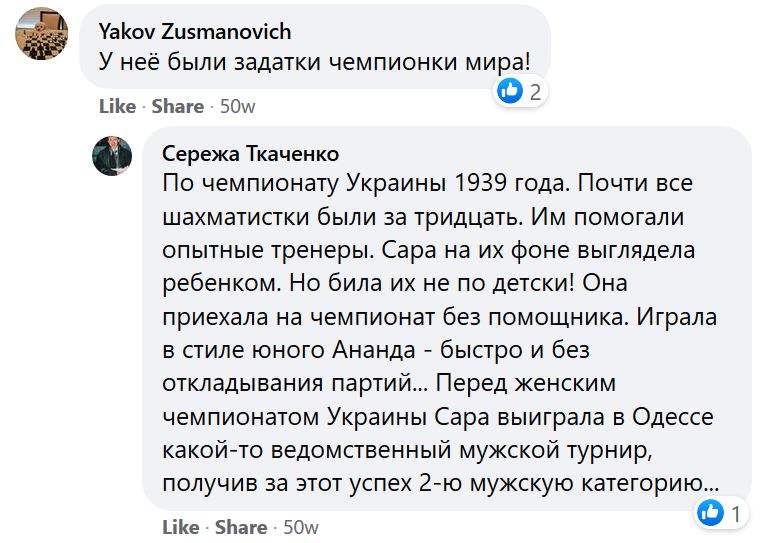Like Сережа Ткаченко's reply

[x=180, y=526]
